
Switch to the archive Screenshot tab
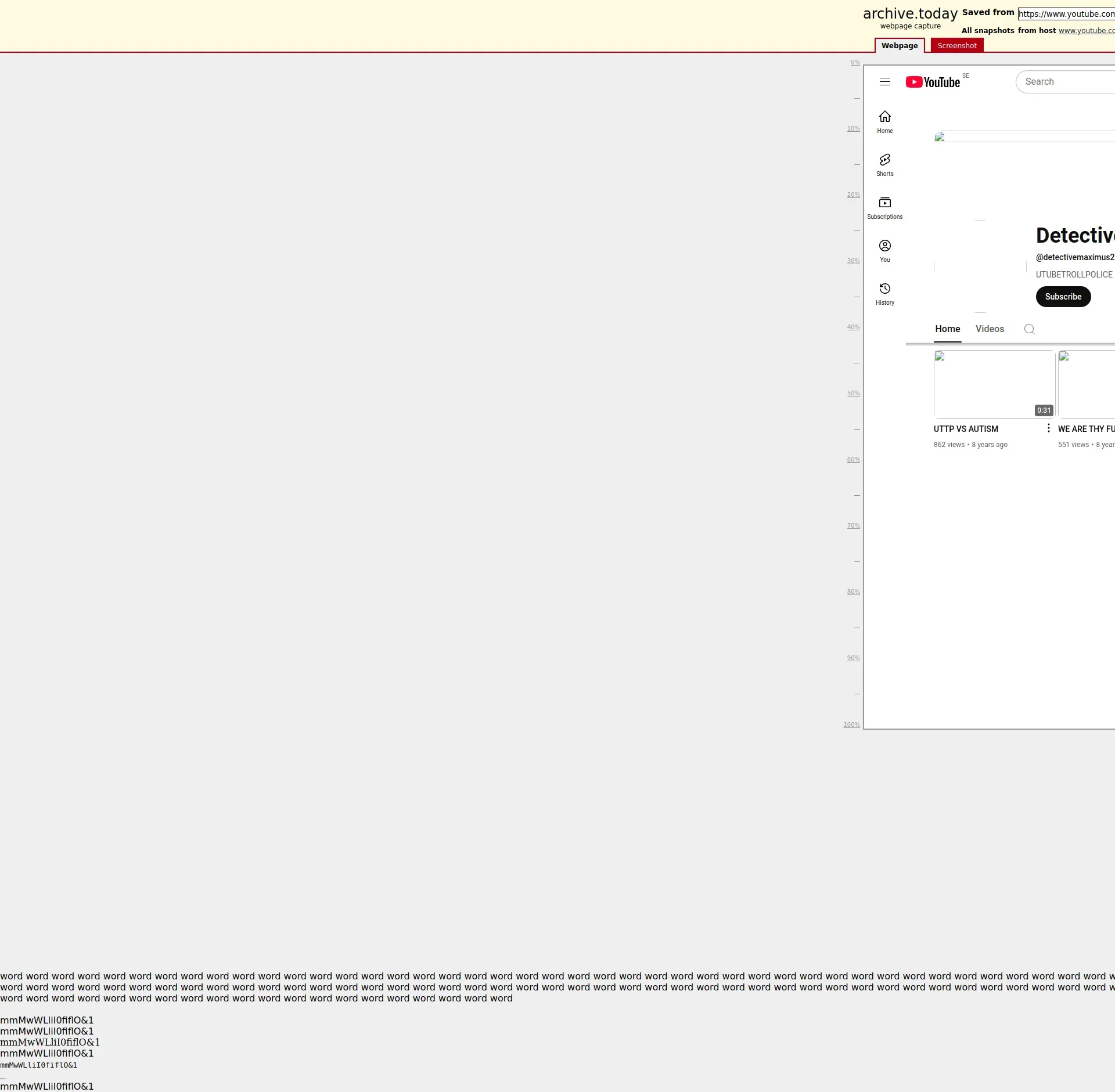pos(956,46)
